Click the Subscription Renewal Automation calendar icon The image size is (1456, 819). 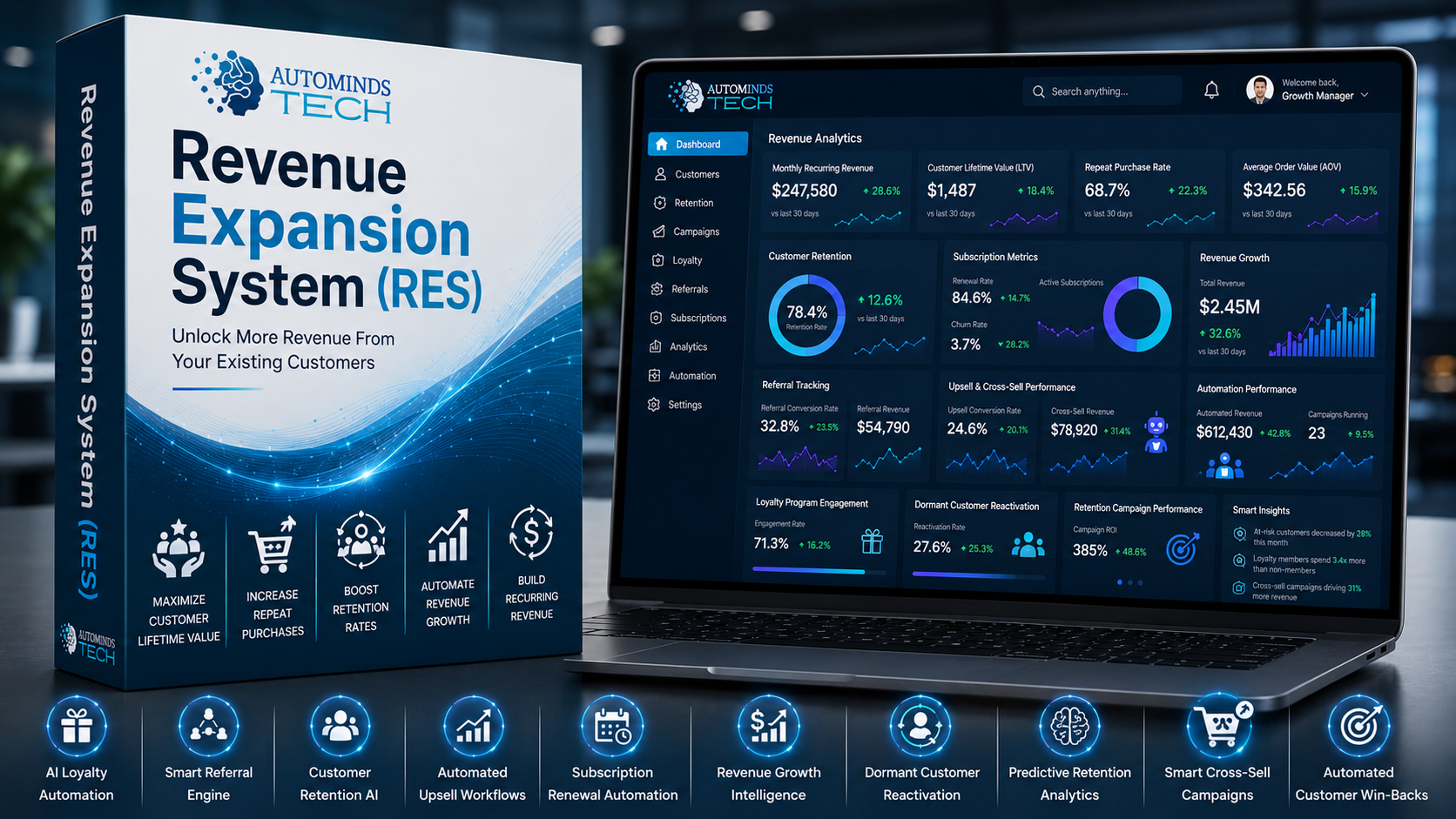pos(612,727)
